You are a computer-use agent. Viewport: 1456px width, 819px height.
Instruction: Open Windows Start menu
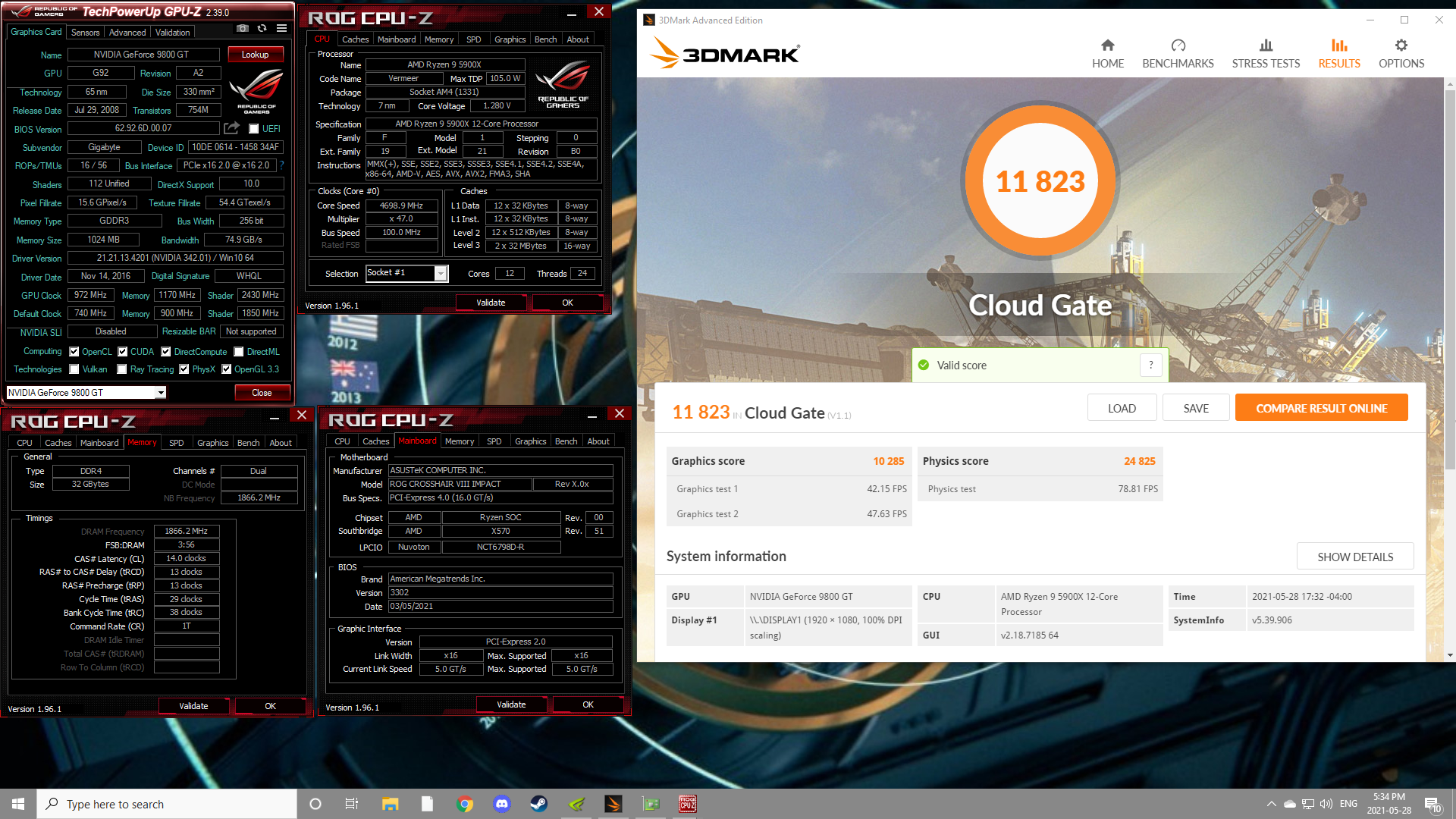coord(18,804)
